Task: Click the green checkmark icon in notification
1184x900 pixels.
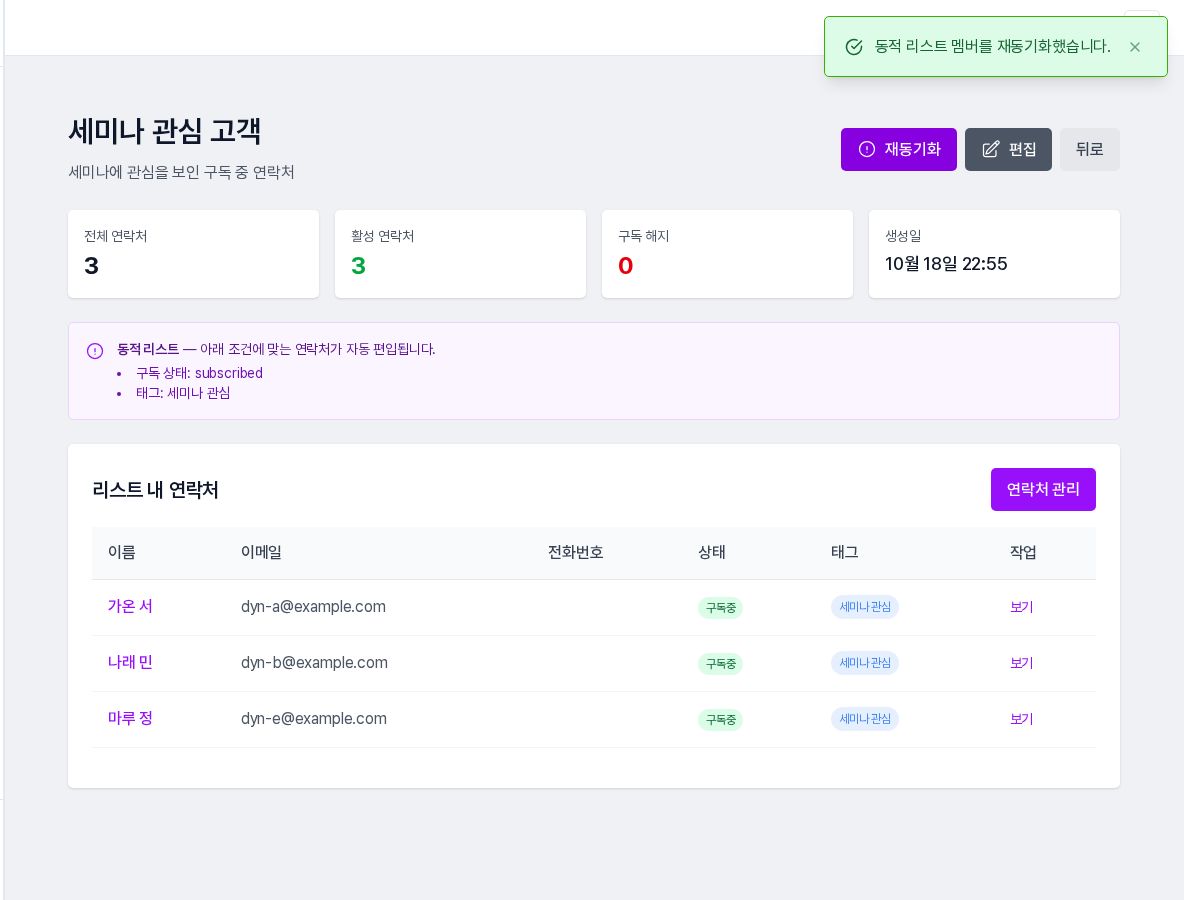Action: 854,47
